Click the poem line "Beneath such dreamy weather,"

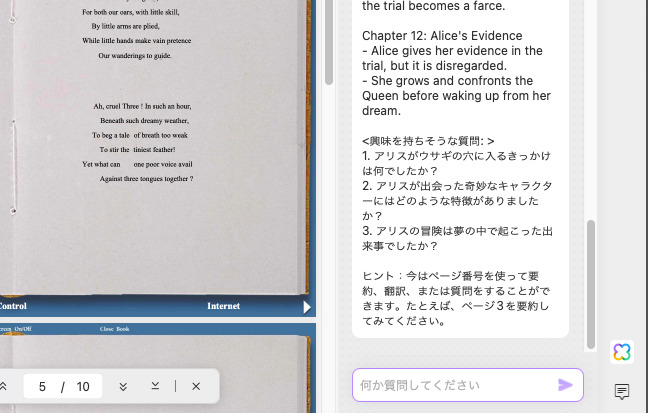144,121
